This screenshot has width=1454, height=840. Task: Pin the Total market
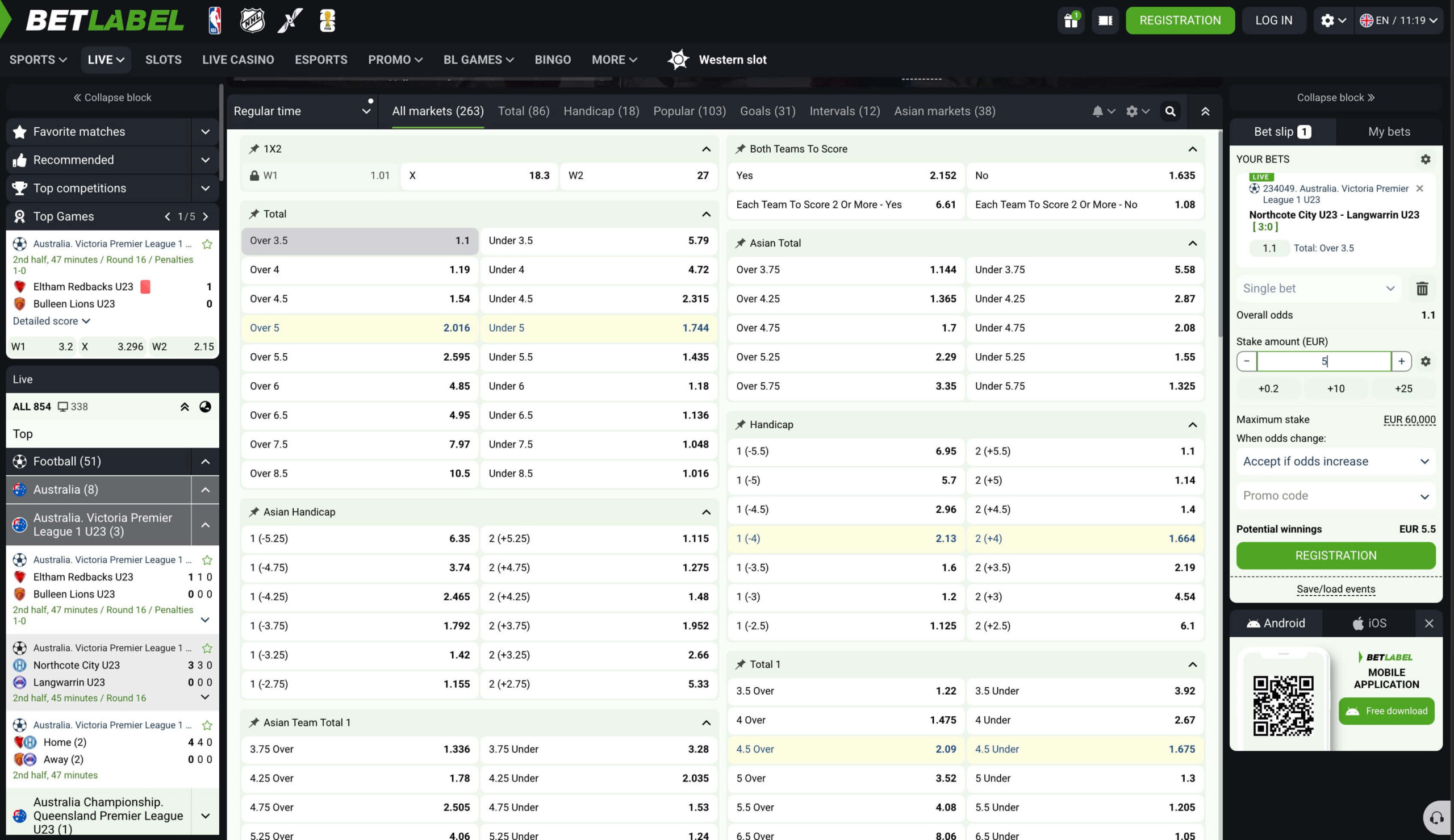click(254, 214)
